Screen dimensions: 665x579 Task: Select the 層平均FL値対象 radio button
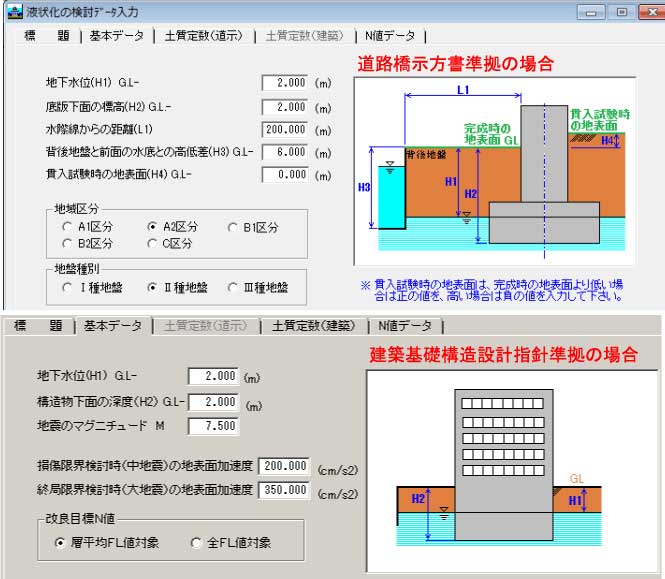click(61, 543)
